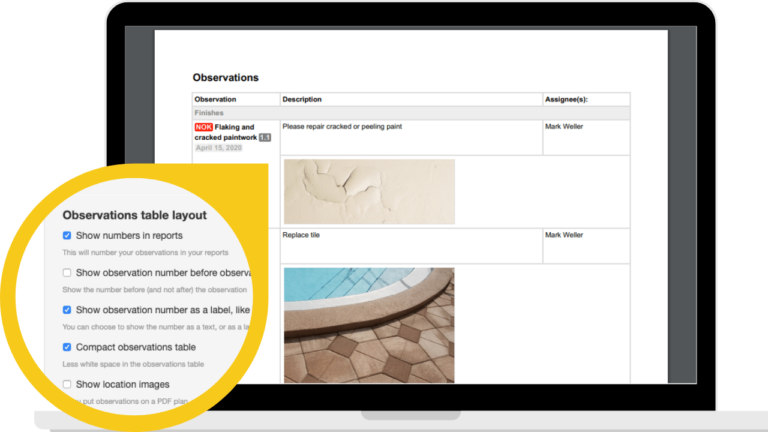Viewport: 768px width, 432px height.
Task: Click the April 15, 2020 date
Action: click(x=218, y=148)
